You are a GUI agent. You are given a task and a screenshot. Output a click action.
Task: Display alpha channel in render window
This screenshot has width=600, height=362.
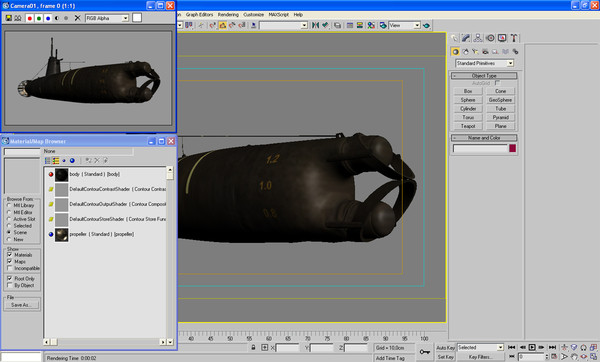point(57,18)
